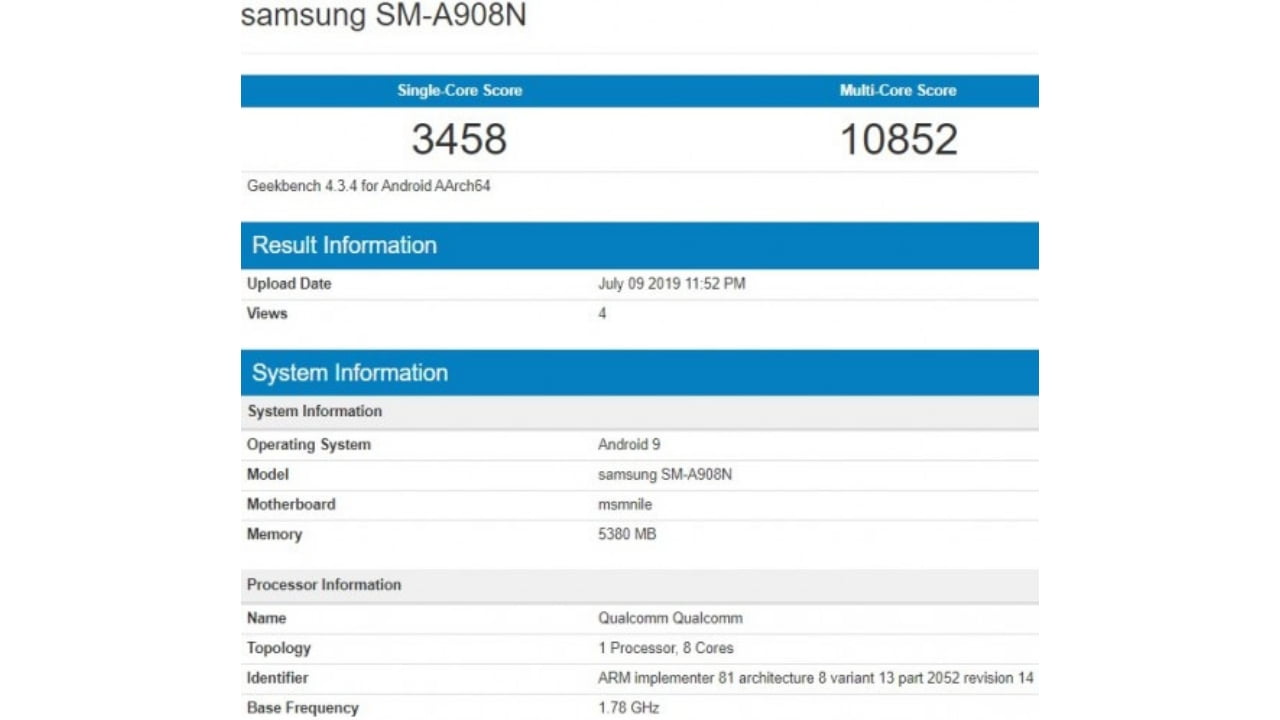Image resolution: width=1280 pixels, height=720 pixels.
Task: Click the Single-Core Score value 3458
Action: (460, 138)
